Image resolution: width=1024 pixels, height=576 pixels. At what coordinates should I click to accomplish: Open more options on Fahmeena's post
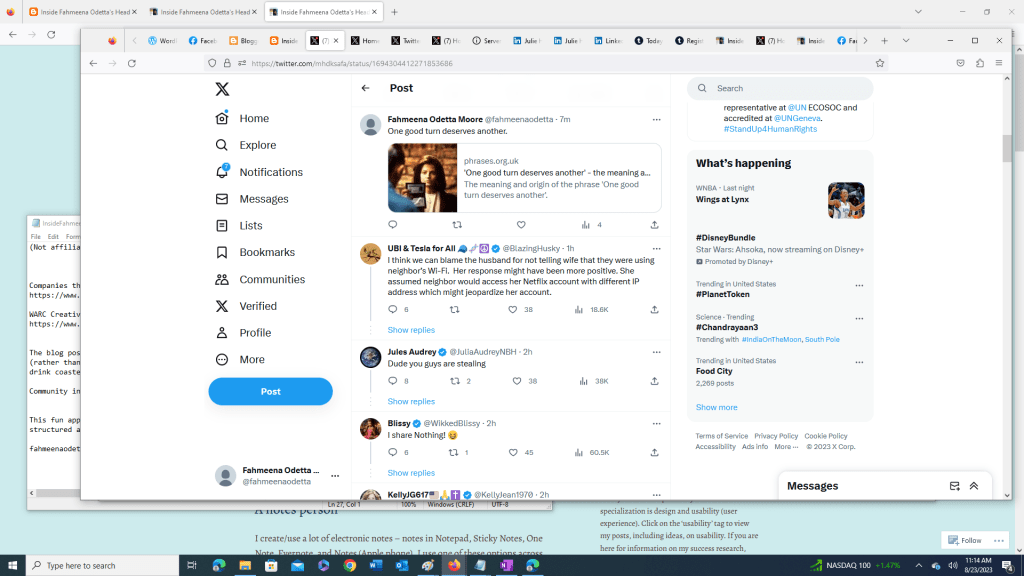click(x=657, y=119)
